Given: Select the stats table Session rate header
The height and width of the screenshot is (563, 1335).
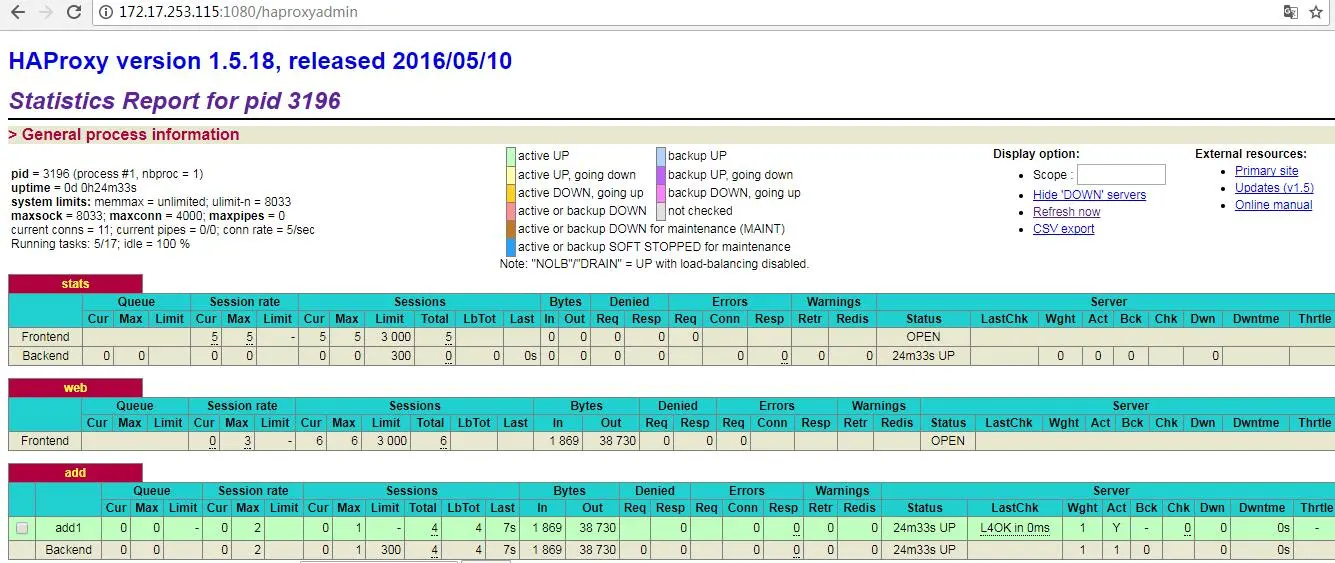Looking at the screenshot, I should [x=244, y=302].
